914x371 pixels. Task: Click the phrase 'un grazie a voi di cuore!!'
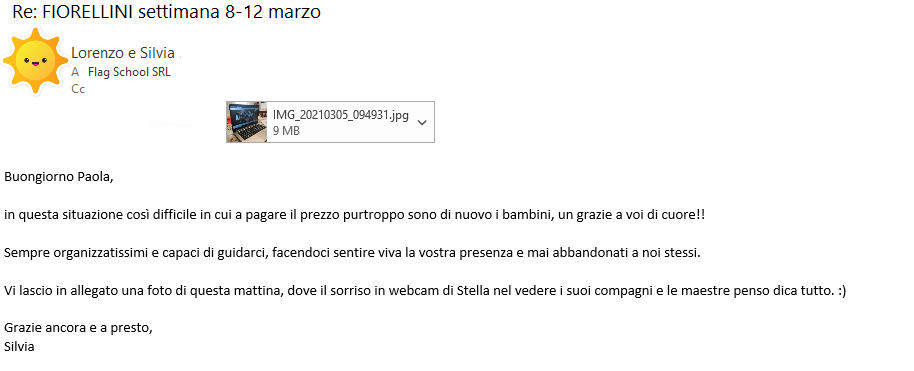tap(631, 215)
